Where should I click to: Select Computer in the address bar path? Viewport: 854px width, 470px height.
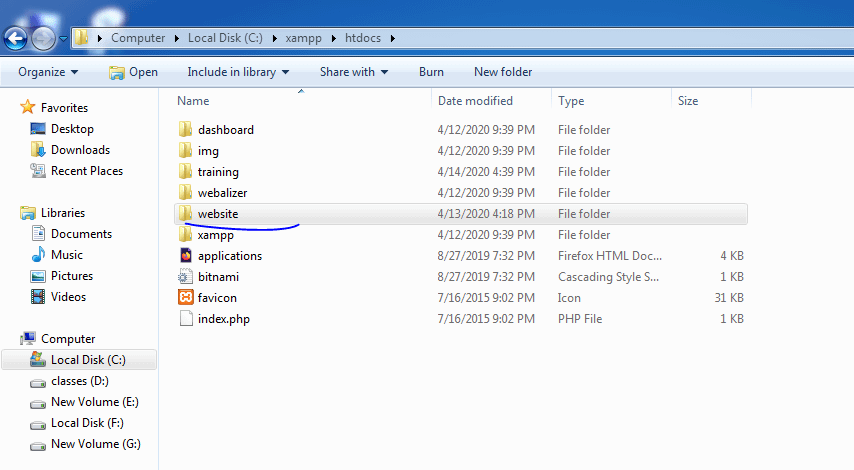pyautogui.click(x=138, y=38)
